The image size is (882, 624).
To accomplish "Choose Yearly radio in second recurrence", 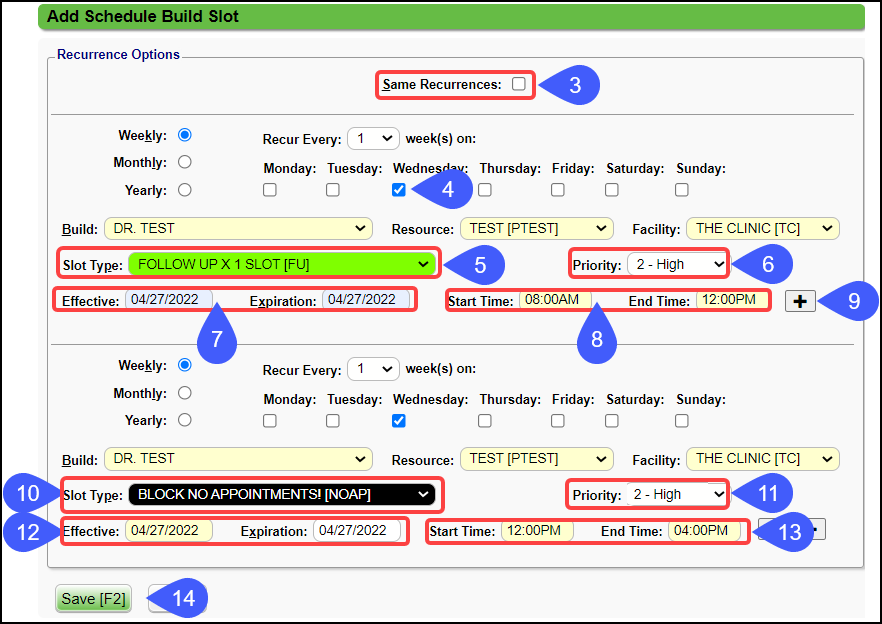I will (x=184, y=420).
